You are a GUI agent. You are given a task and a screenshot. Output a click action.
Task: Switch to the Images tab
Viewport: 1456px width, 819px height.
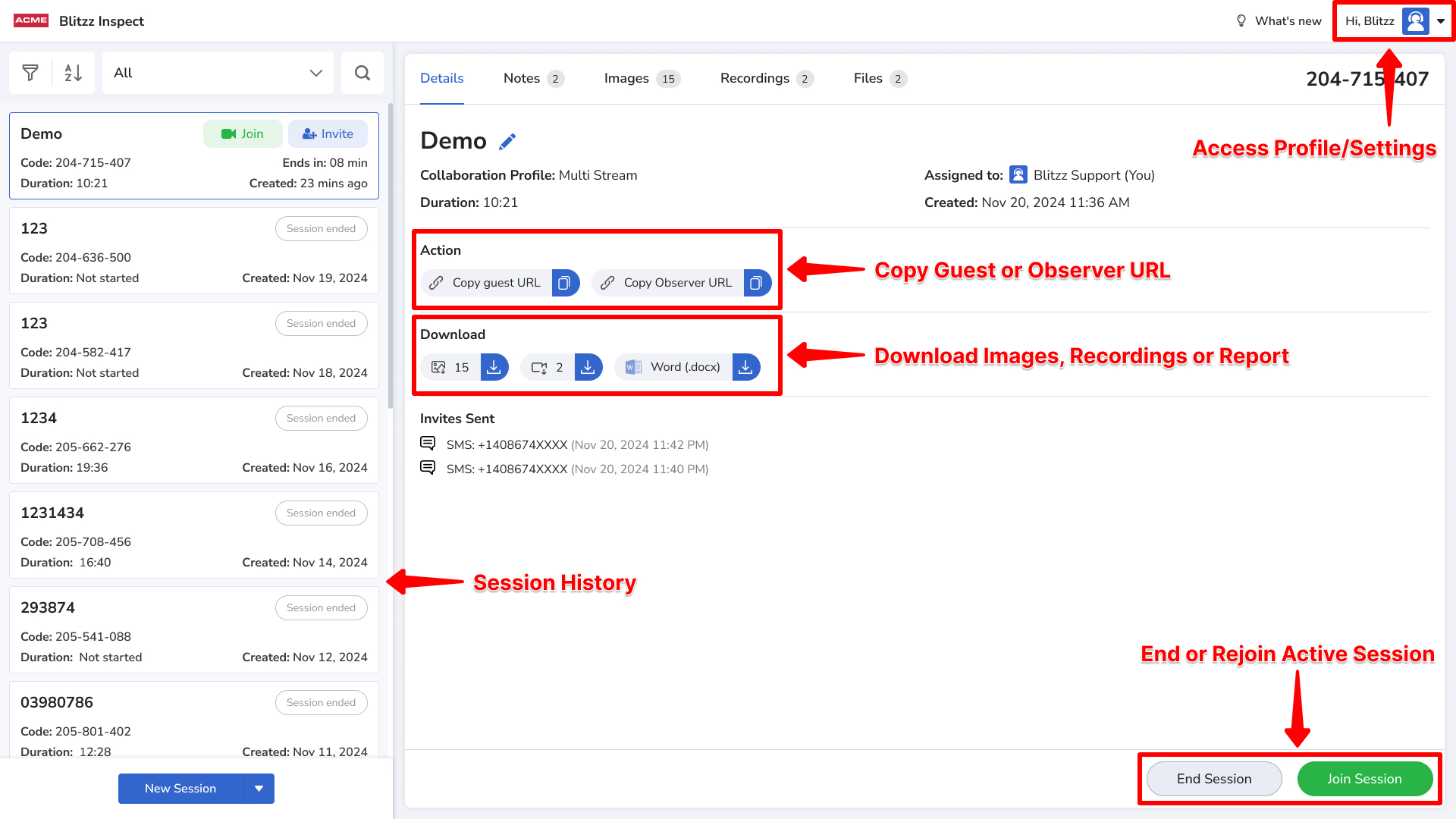[642, 78]
